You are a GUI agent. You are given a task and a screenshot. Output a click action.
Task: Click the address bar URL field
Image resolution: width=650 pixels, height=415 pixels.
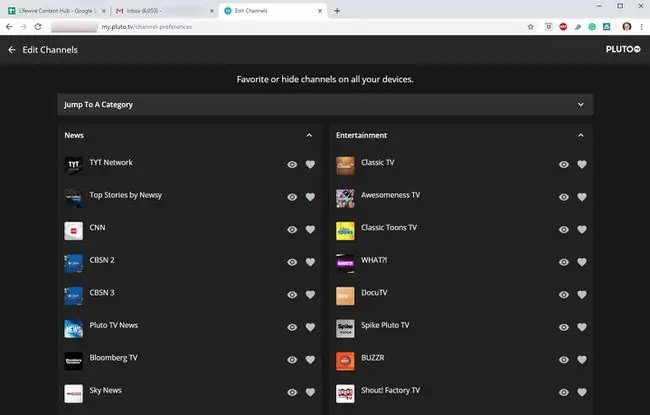point(286,27)
